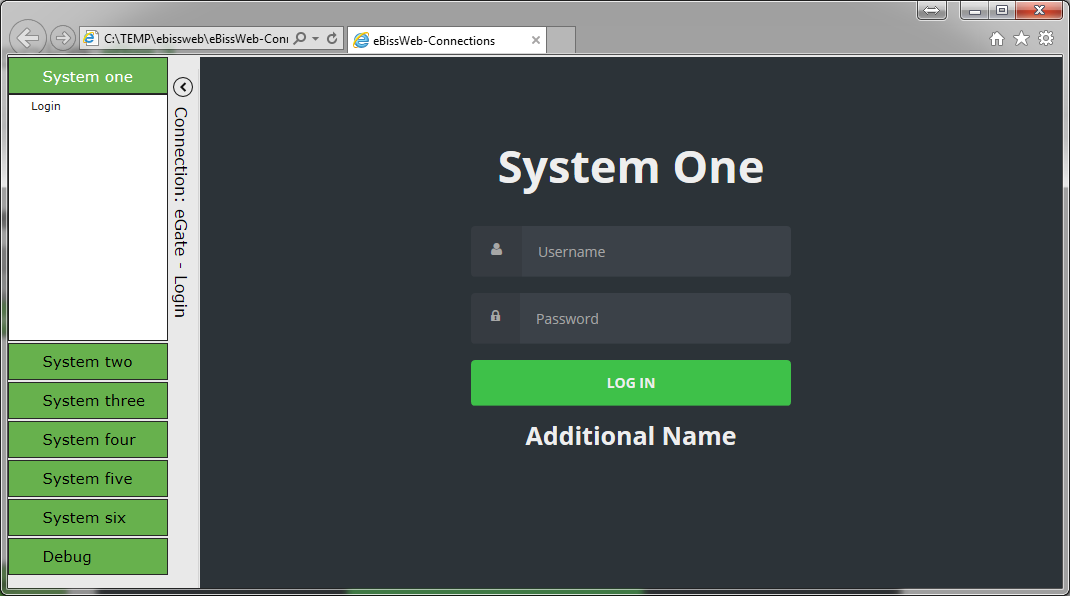Click the padlock icon beside Password
Image resolution: width=1070 pixels, height=596 pixels.
[495, 317]
